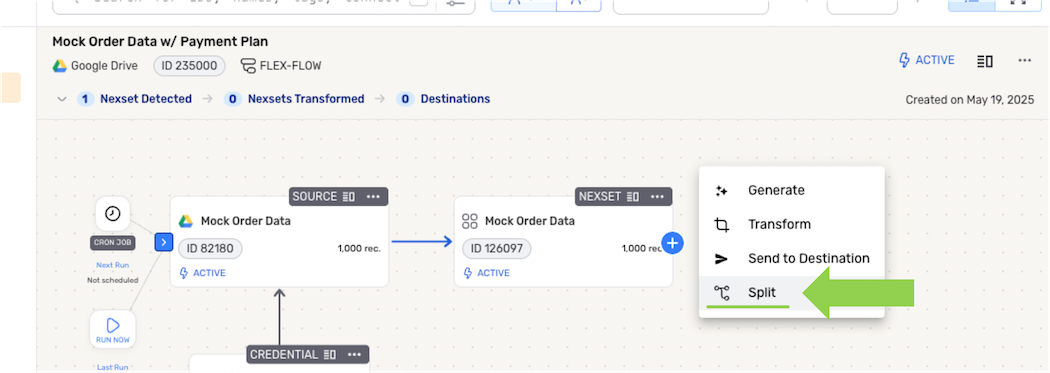Click the Nexset Detected step
The image size is (1050, 373).
pyautogui.click(x=135, y=99)
